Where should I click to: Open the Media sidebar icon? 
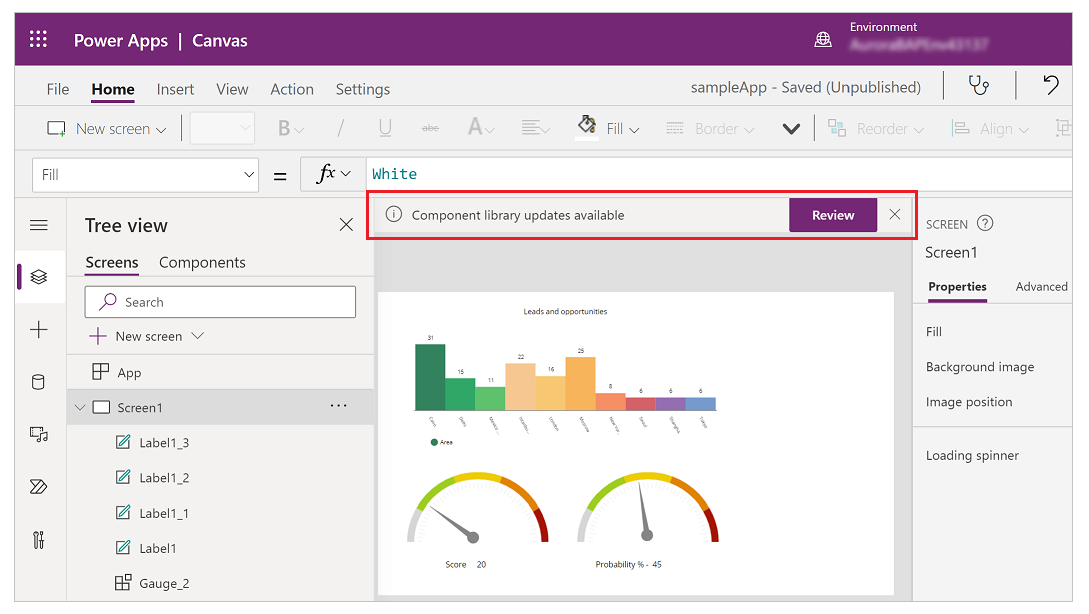pyautogui.click(x=39, y=435)
